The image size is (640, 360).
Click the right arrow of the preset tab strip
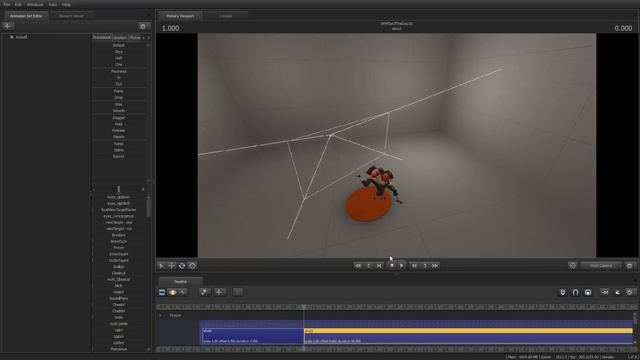[148, 38]
